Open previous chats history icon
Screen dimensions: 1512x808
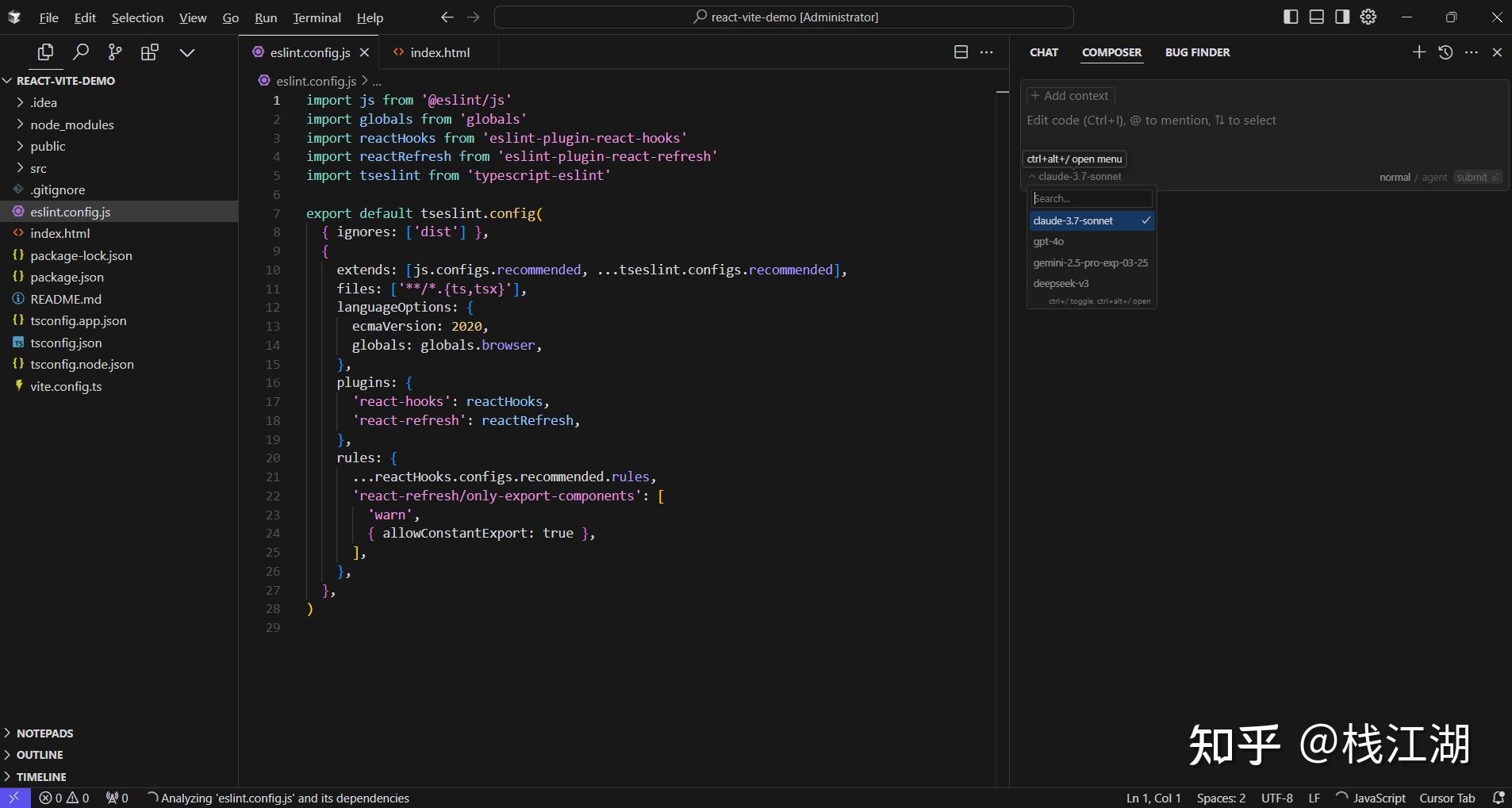1445,52
